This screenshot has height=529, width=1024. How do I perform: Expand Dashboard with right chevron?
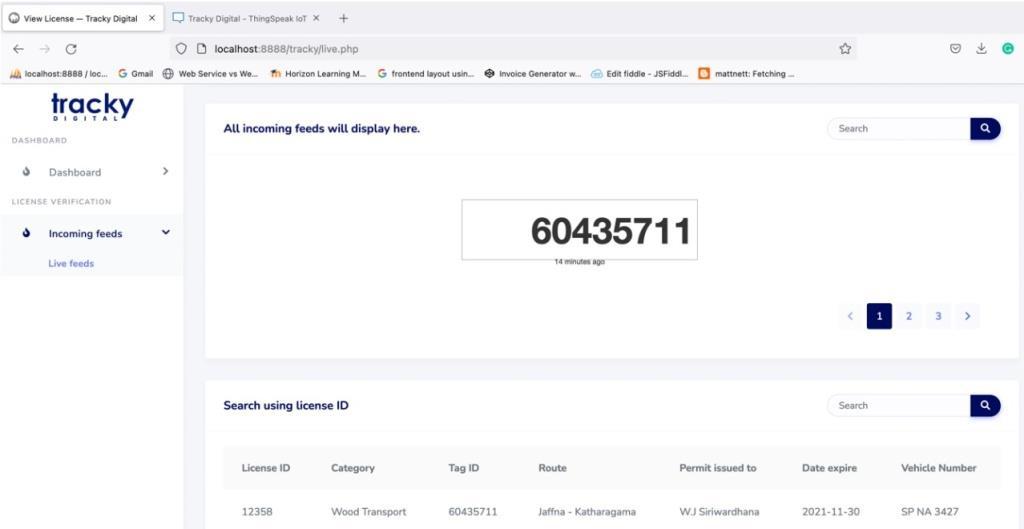point(165,171)
